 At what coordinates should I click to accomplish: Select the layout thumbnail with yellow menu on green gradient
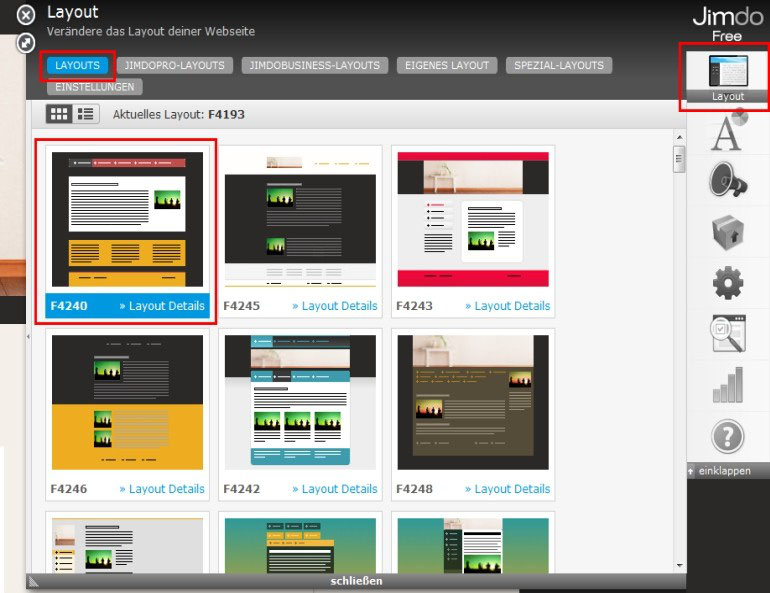(x=300, y=545)
